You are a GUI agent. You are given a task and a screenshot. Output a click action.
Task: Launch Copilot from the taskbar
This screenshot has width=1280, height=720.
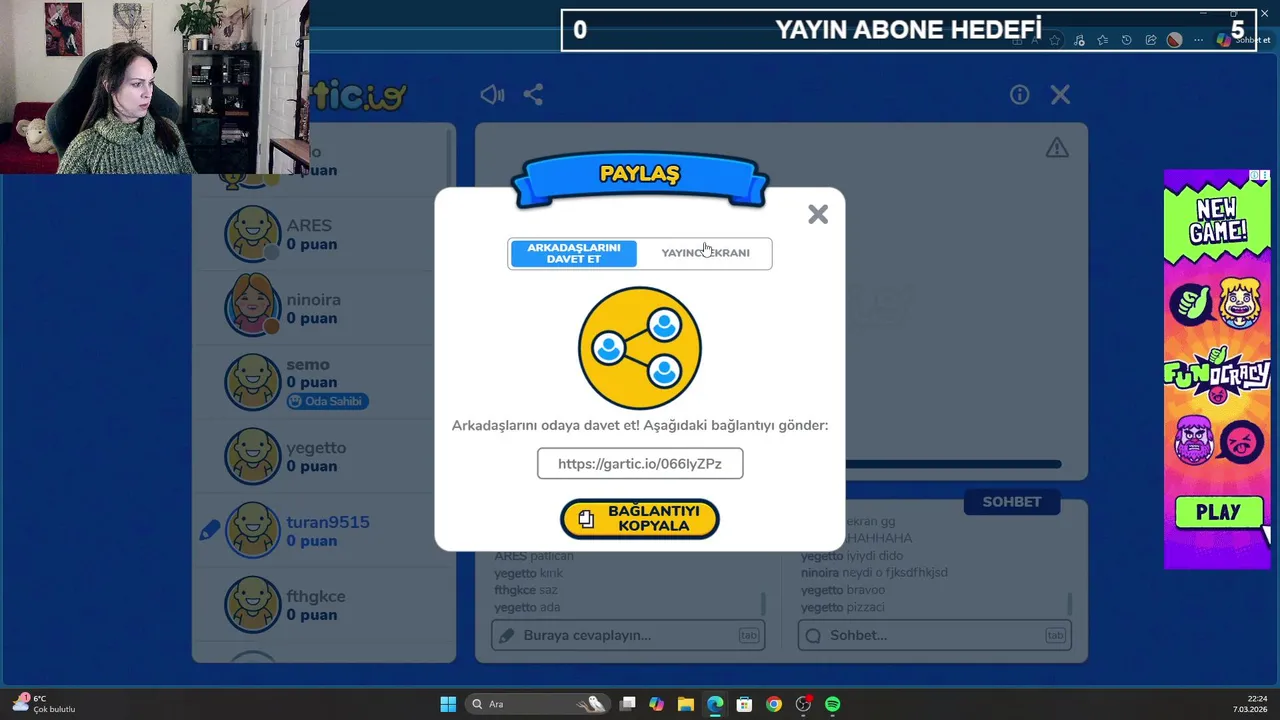click(x=656, y=704)
